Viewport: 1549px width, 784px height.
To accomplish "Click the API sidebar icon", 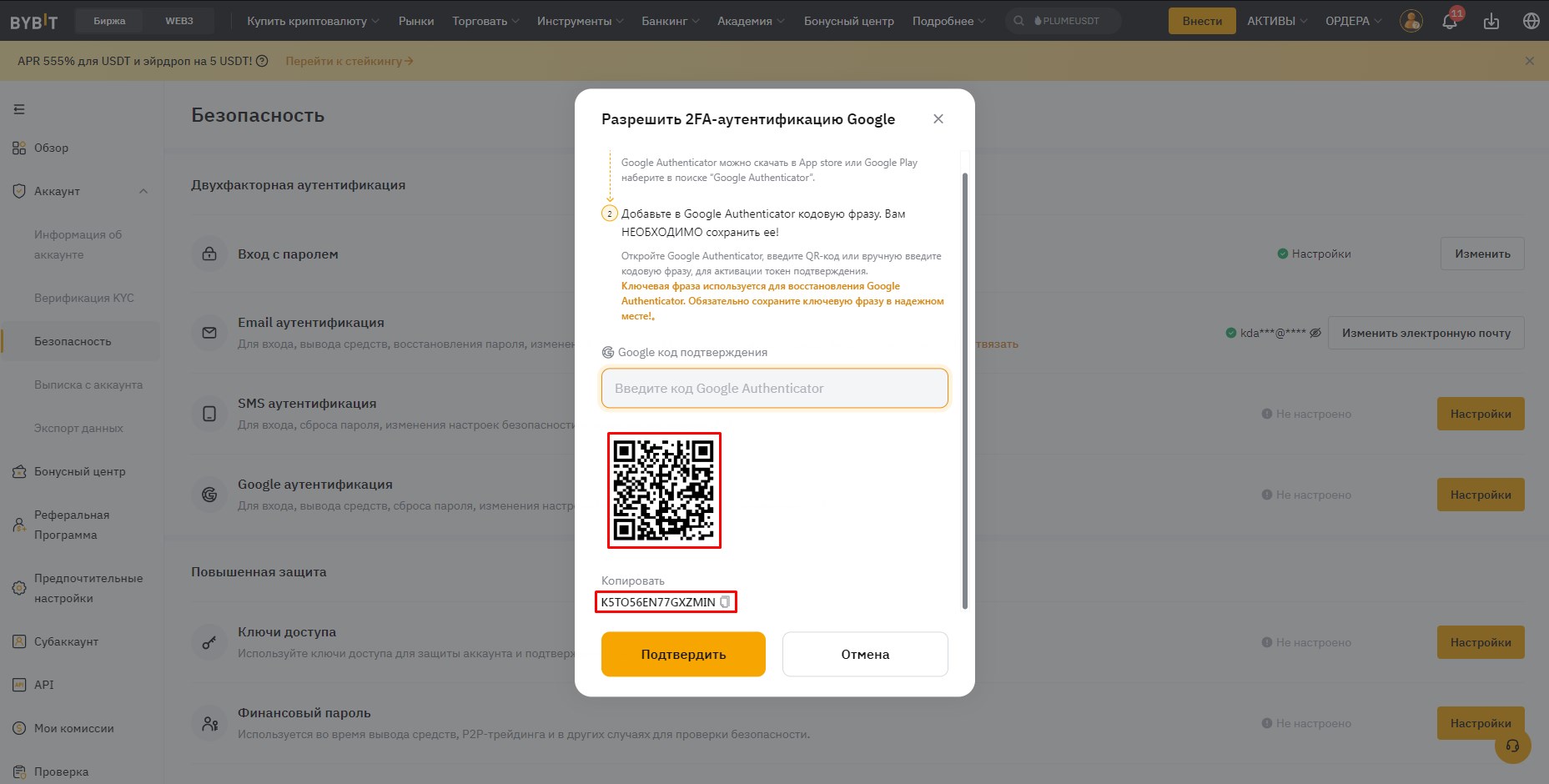I will coord(19,685).
